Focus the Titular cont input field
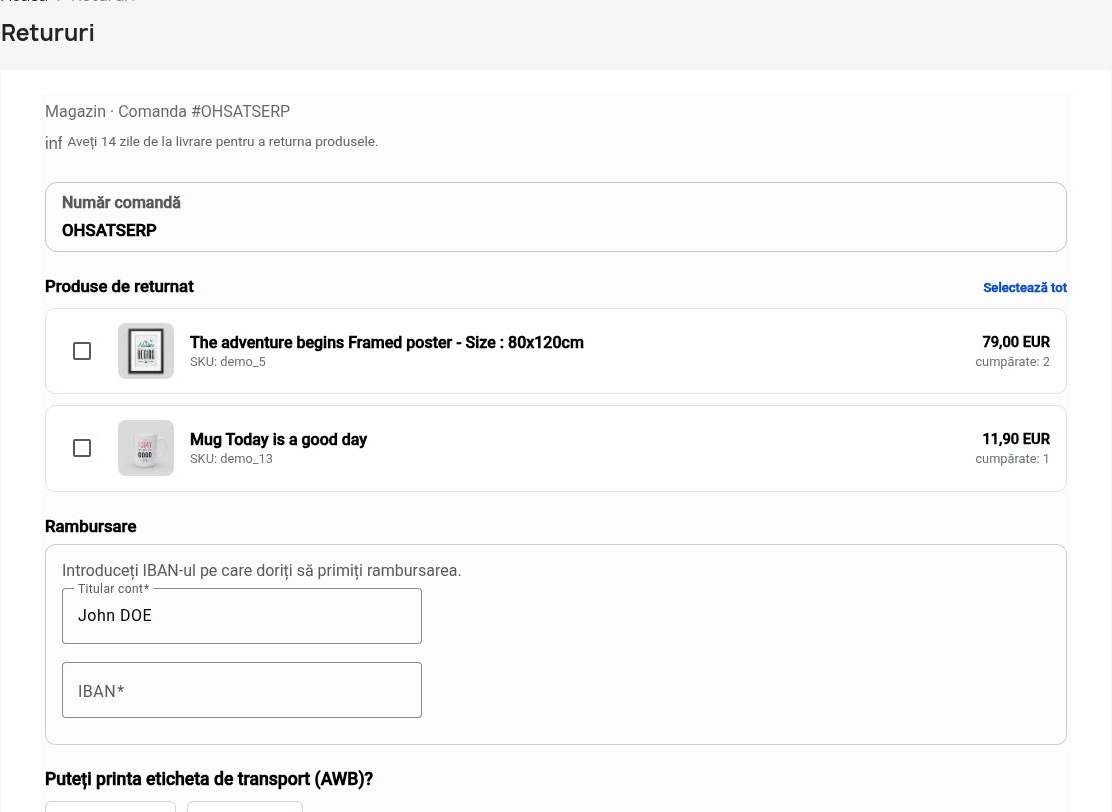This screenshot has height=812, width=1112. point(242,616)
